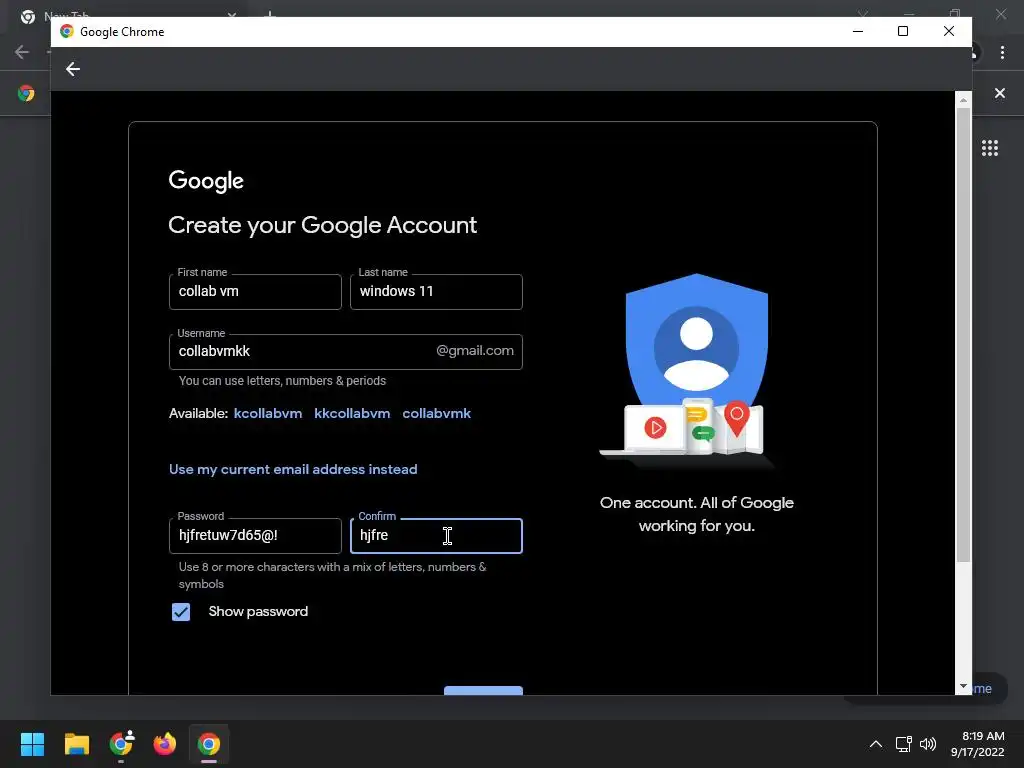Screen dimensions: 1024x768
Task: Click the Google logo text
Action: point(206,181)
